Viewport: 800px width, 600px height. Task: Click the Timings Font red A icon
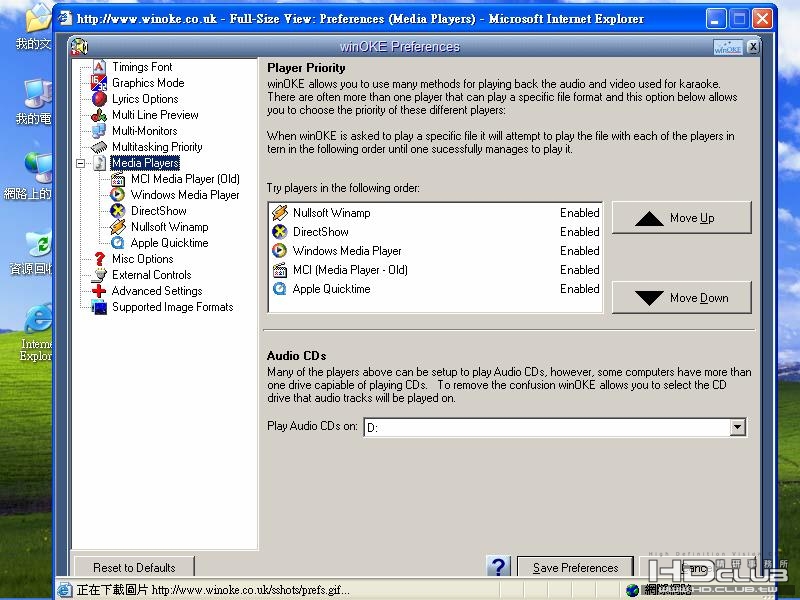pyautogui.click(x=99, y=67)
